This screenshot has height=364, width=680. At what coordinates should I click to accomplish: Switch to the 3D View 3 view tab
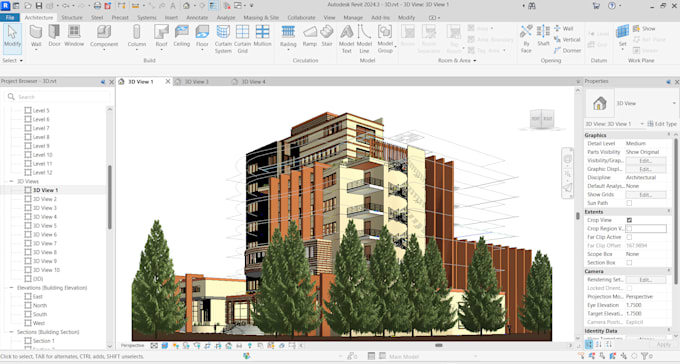click(x=196, y=82)
